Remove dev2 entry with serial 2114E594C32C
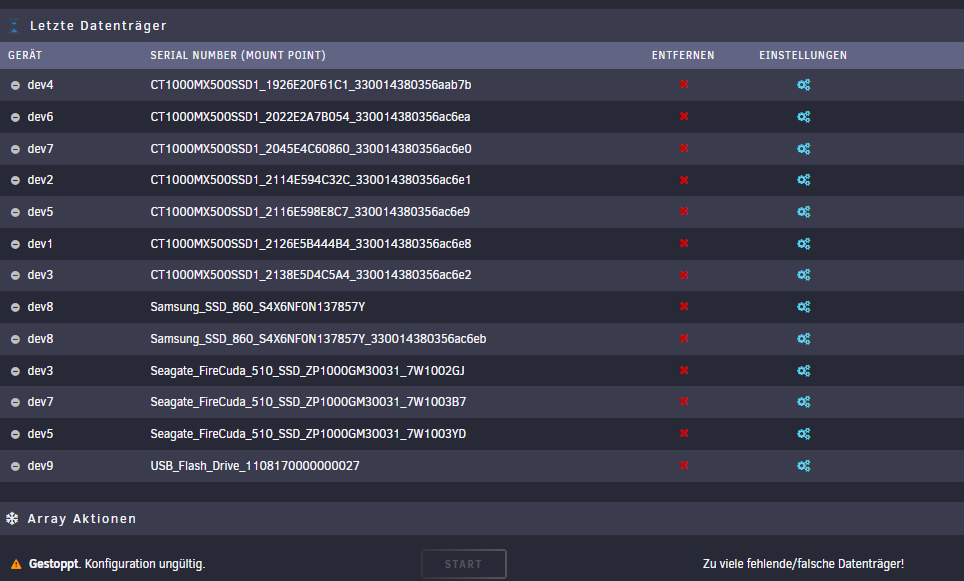The width and height of the screenshot is (964, 581). [x=684, y=180]
